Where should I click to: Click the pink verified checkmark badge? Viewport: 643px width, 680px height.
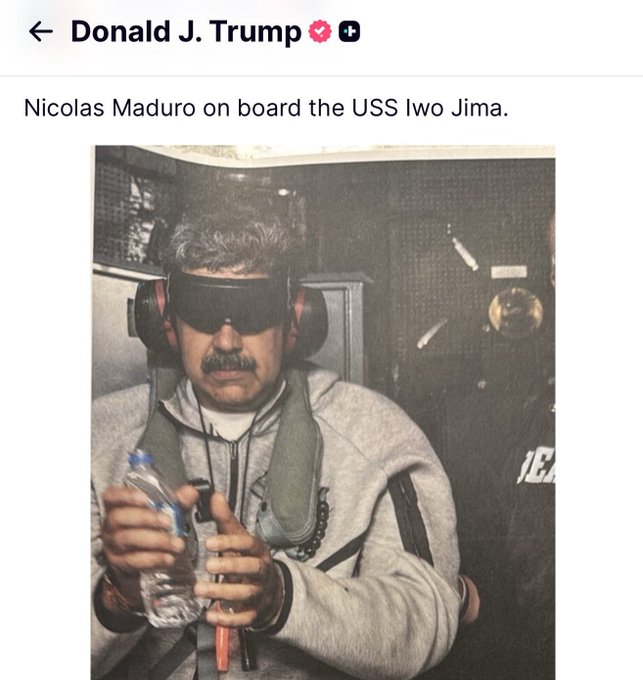coord(320,32)
